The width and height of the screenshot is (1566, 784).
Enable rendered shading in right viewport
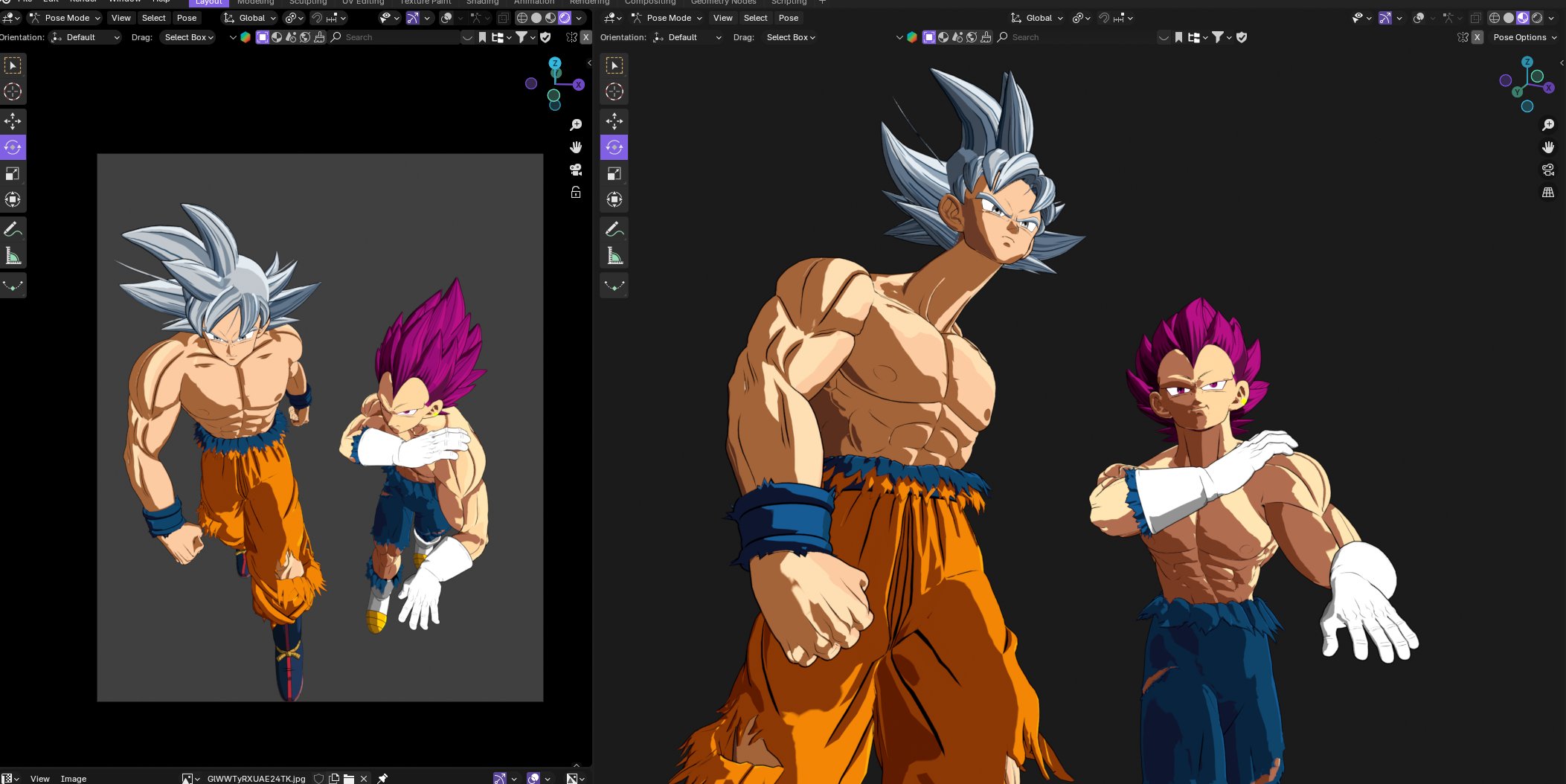coord(1537,18)
